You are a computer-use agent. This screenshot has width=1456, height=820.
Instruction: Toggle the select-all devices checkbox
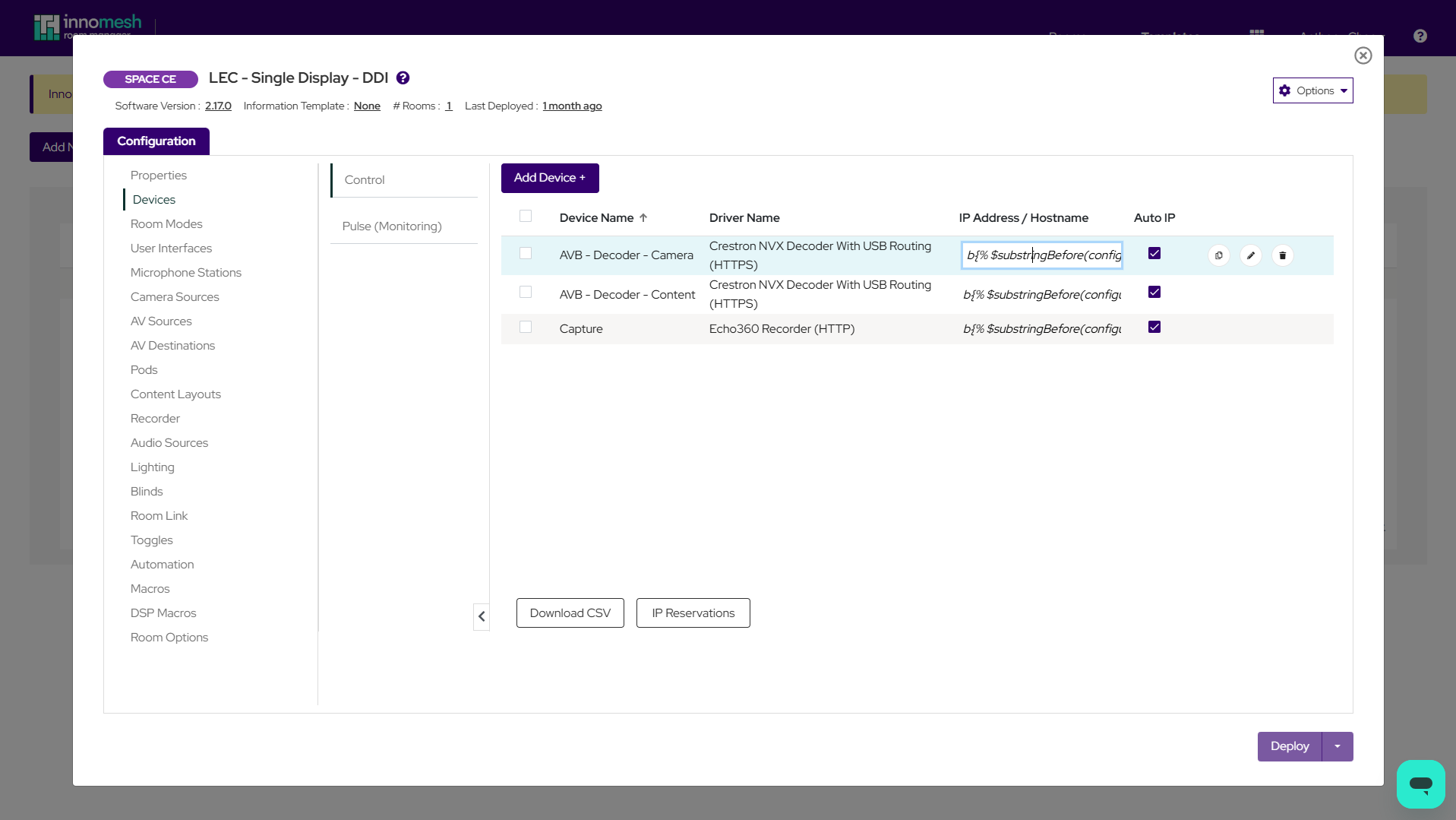point(526,216)
